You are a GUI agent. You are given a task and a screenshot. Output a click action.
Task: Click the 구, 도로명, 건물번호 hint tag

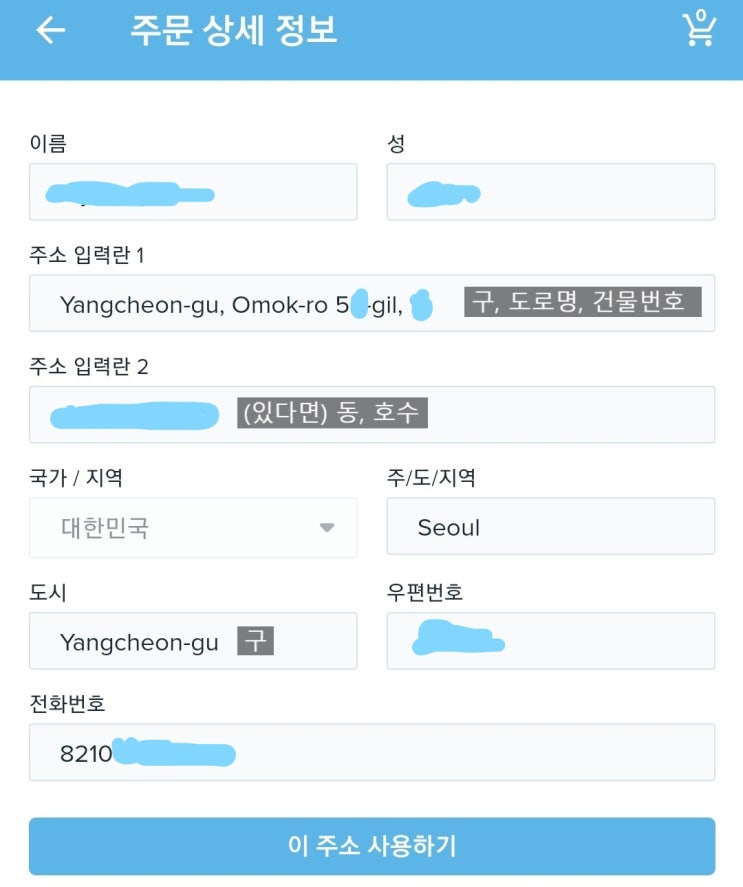[581, 302]
